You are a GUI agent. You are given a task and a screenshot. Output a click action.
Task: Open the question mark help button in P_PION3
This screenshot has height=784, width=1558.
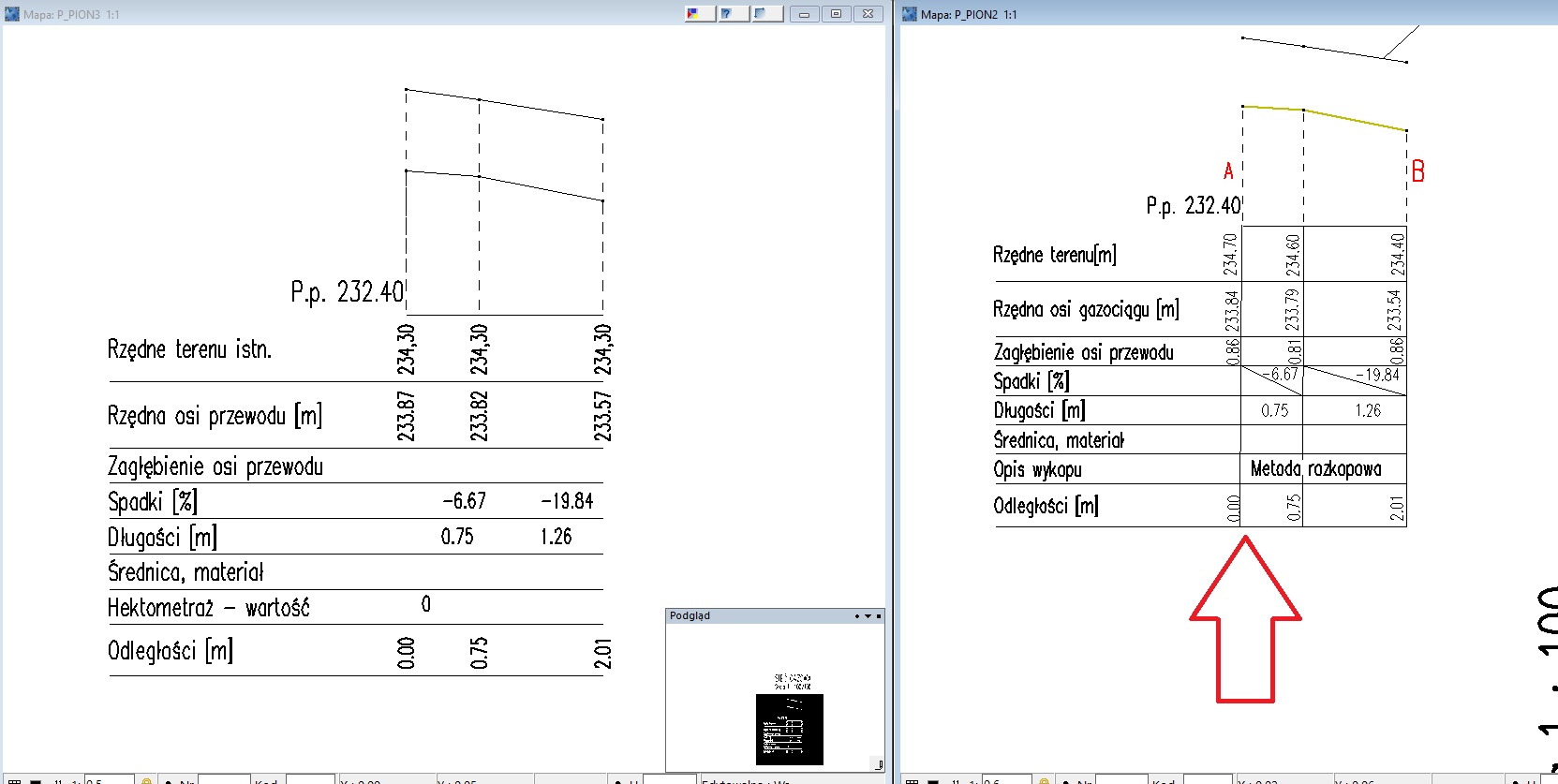coord(734,13)
